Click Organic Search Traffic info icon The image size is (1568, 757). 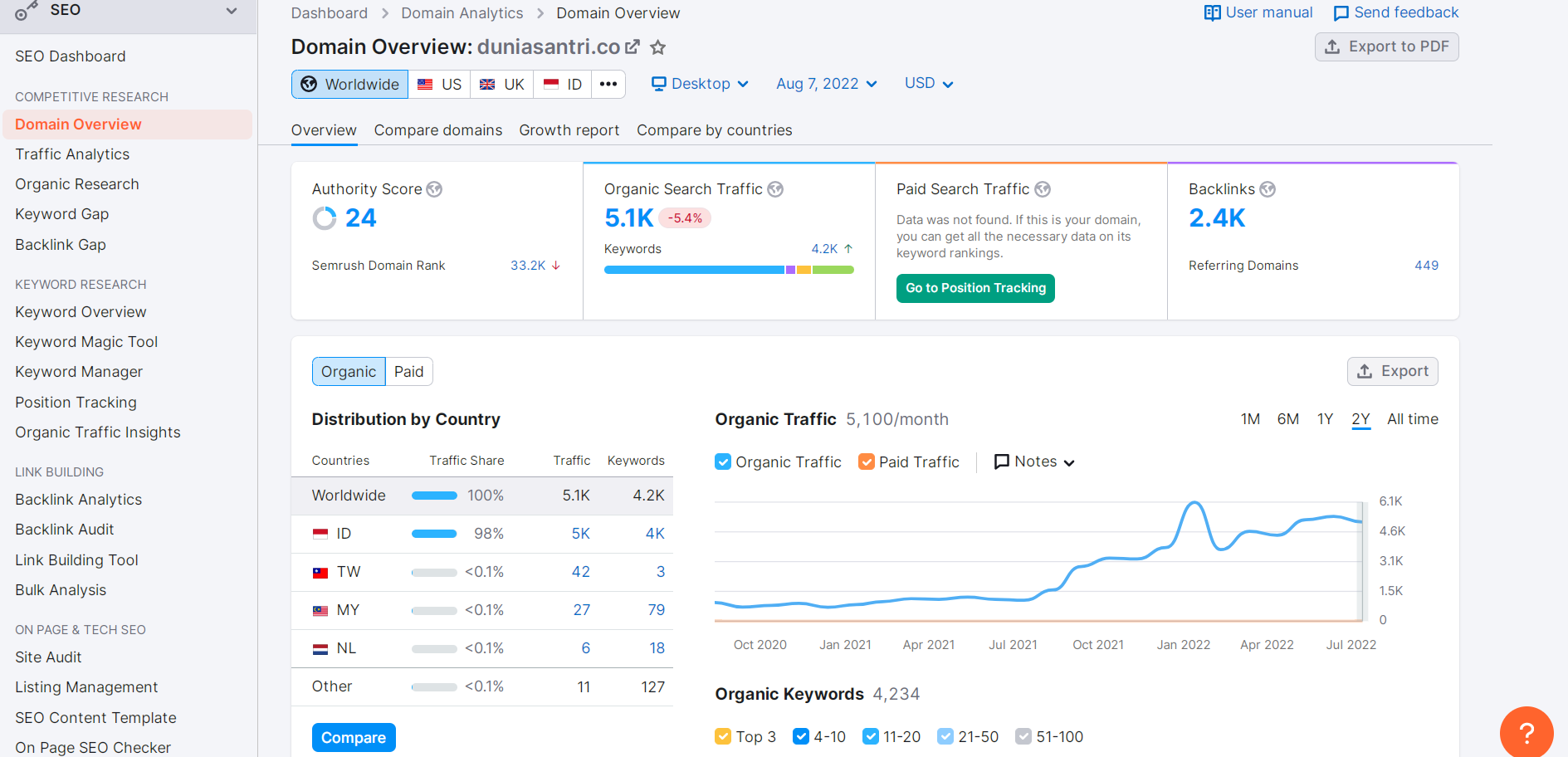click(x=775, y=189)
